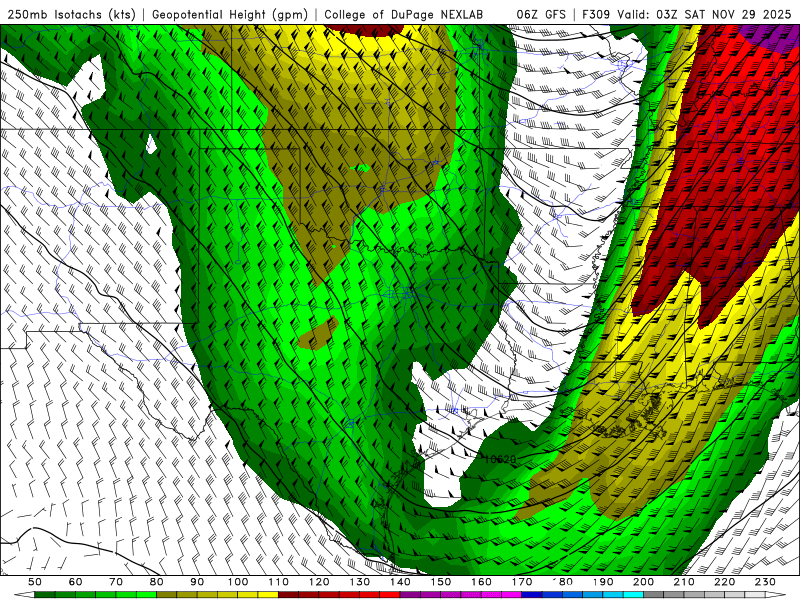
Task: Click the colorbar label '160'
Action: (x=481, y=582)
